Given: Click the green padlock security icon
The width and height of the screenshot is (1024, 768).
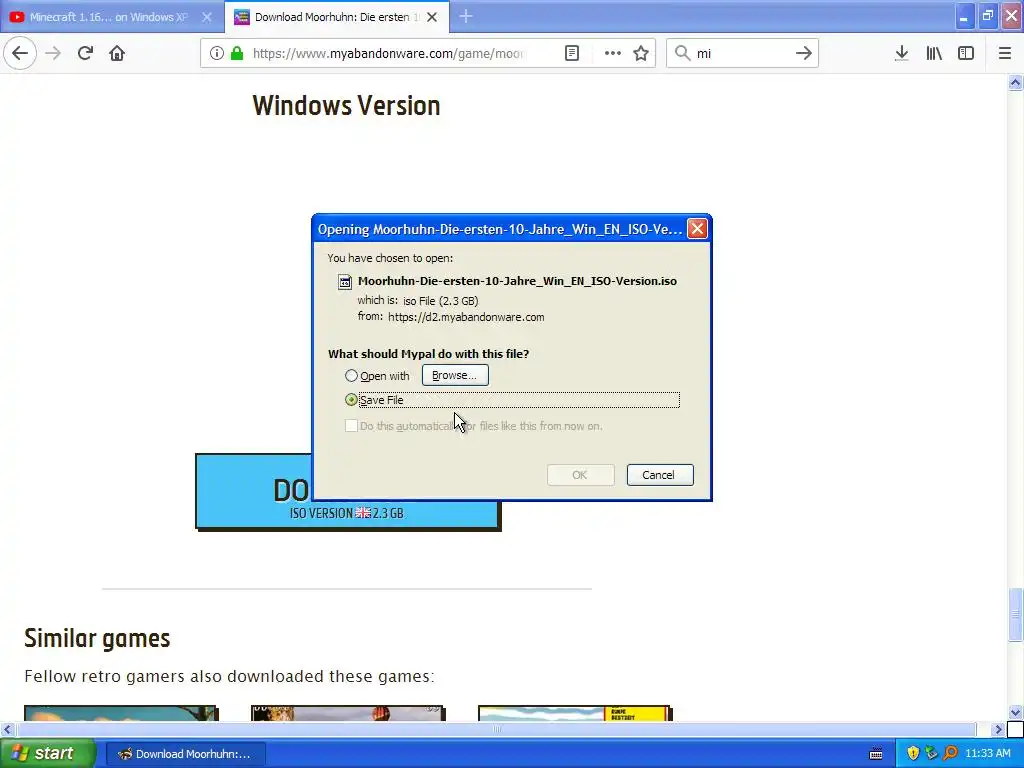Looking at the screenshot, I should (237, 53).
